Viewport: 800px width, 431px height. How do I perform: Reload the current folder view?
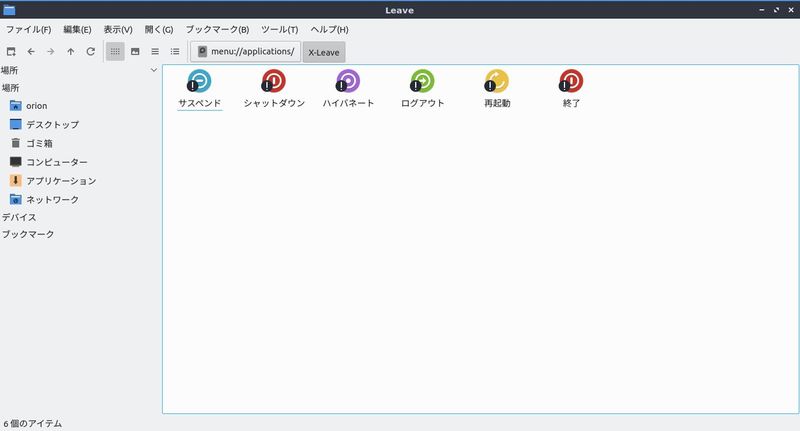(x=90, y=51)
